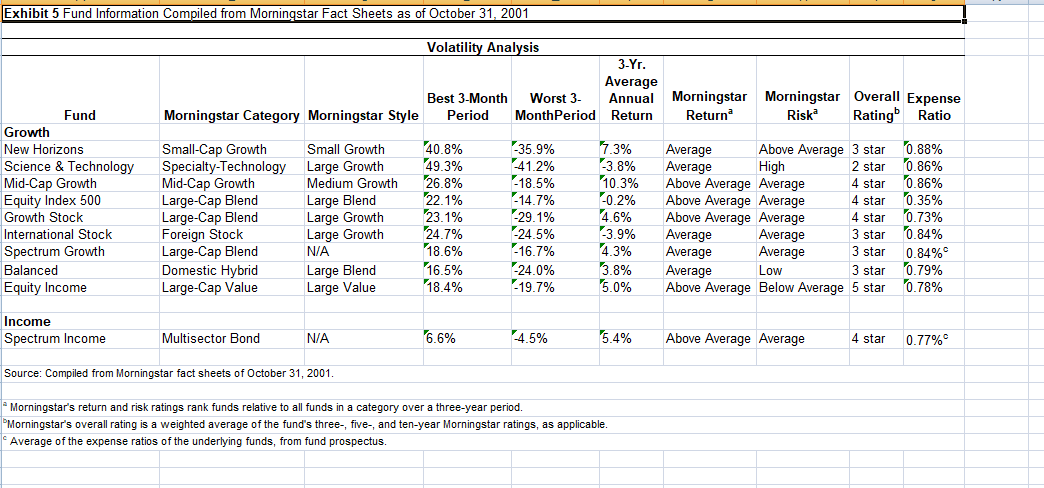The width and height of the screenshot is (1044, 488).
Task: Select the Balanced fund cell
Action: tap(80, 270)
